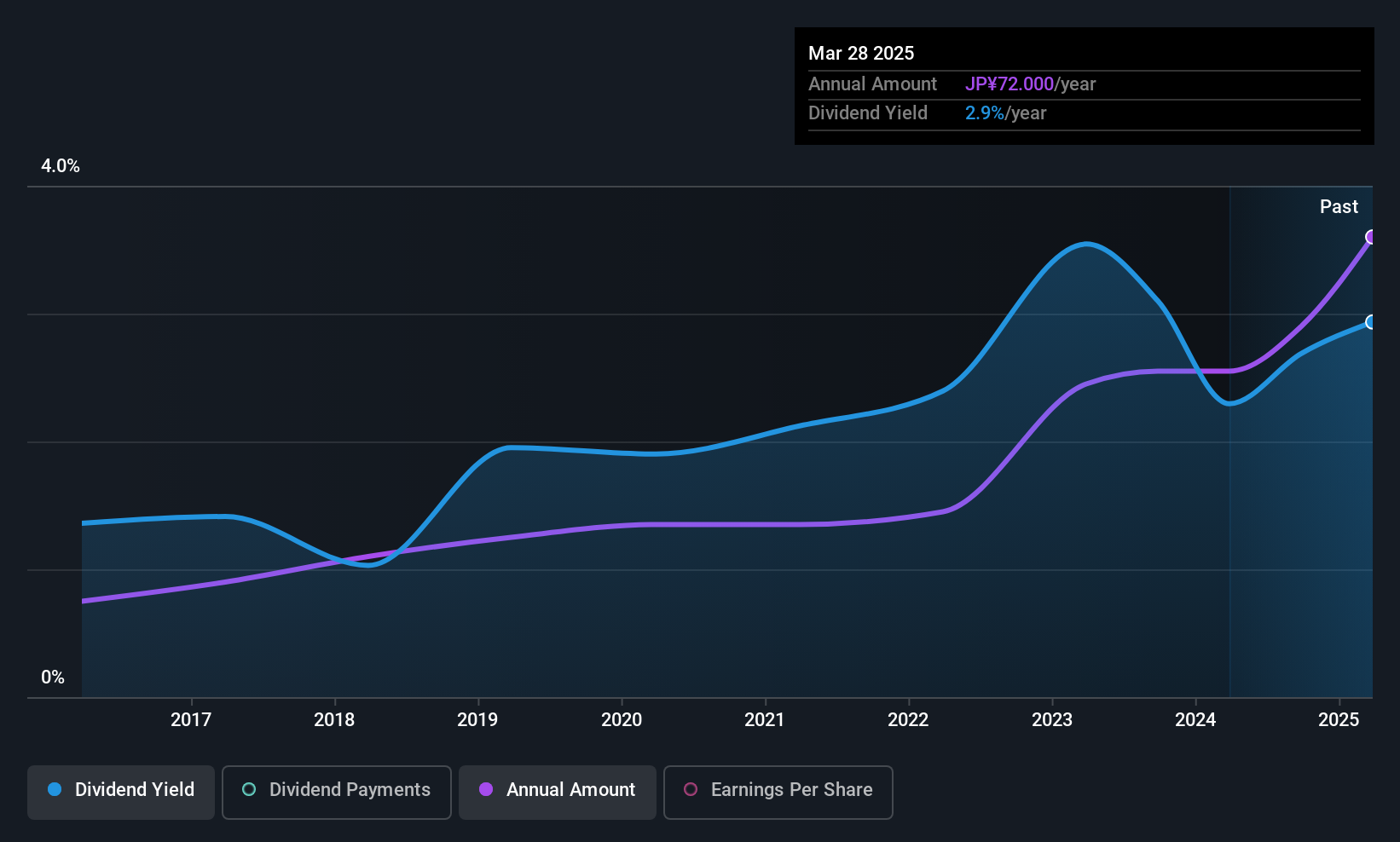Click the teal ring beside Dividend Payments
Image resolution: width=1400 pixels, height=842 pixels.
(249, 789)
